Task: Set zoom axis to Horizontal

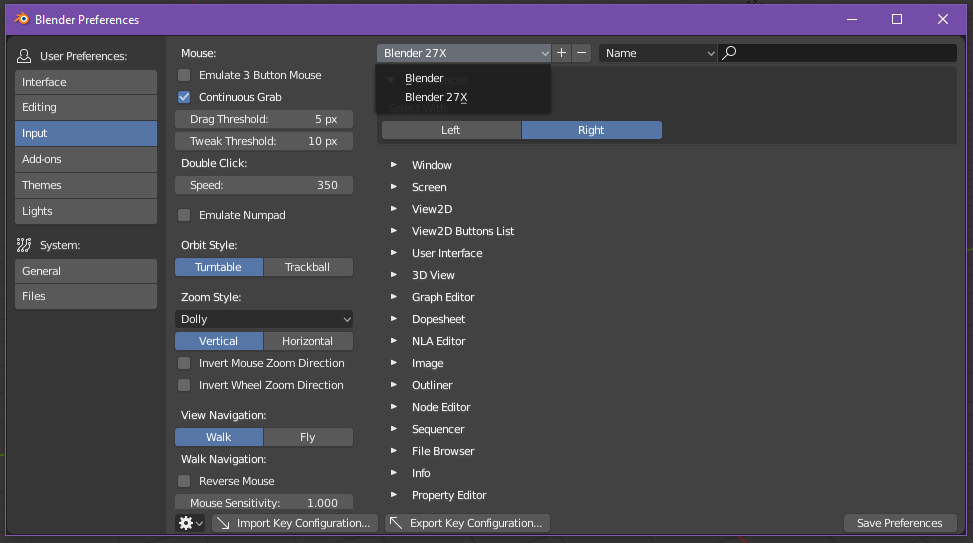Action: 308,341
